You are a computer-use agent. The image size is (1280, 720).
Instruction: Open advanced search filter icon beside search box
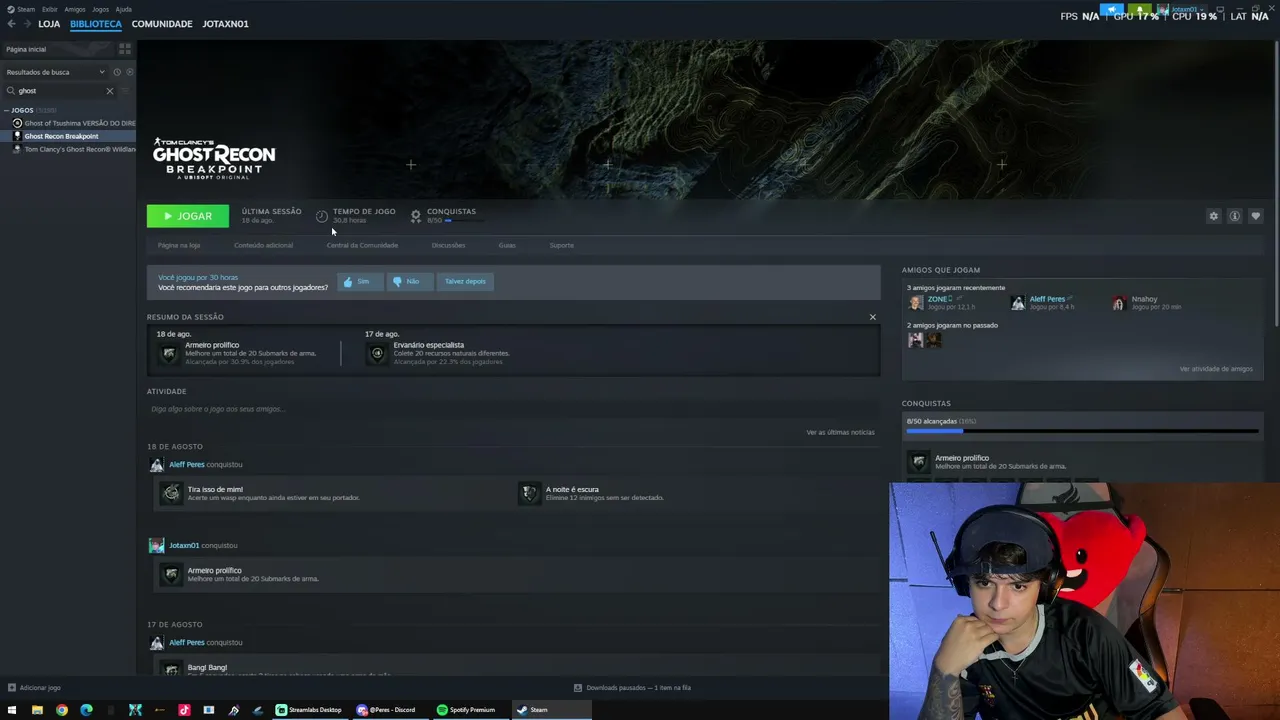125,91
